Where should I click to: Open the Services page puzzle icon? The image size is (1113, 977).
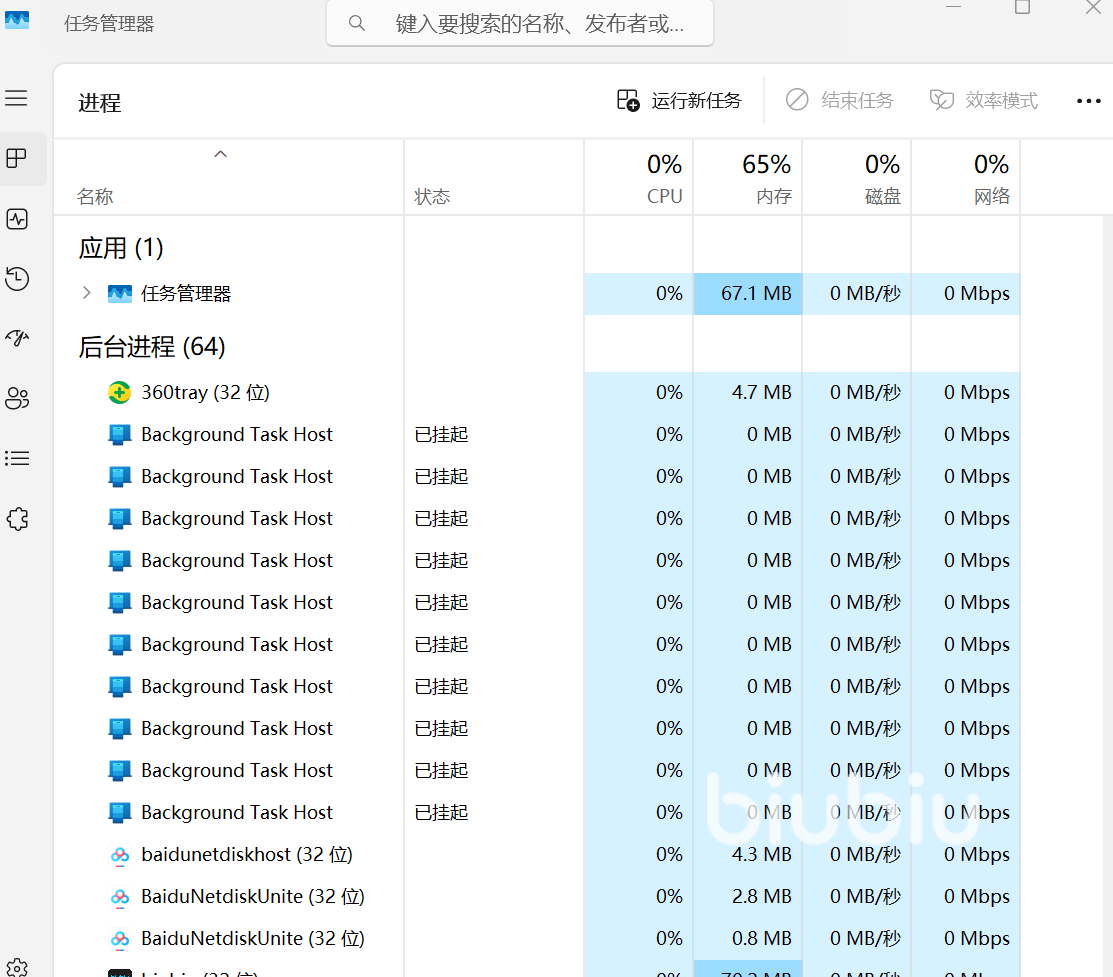point(17,519)
